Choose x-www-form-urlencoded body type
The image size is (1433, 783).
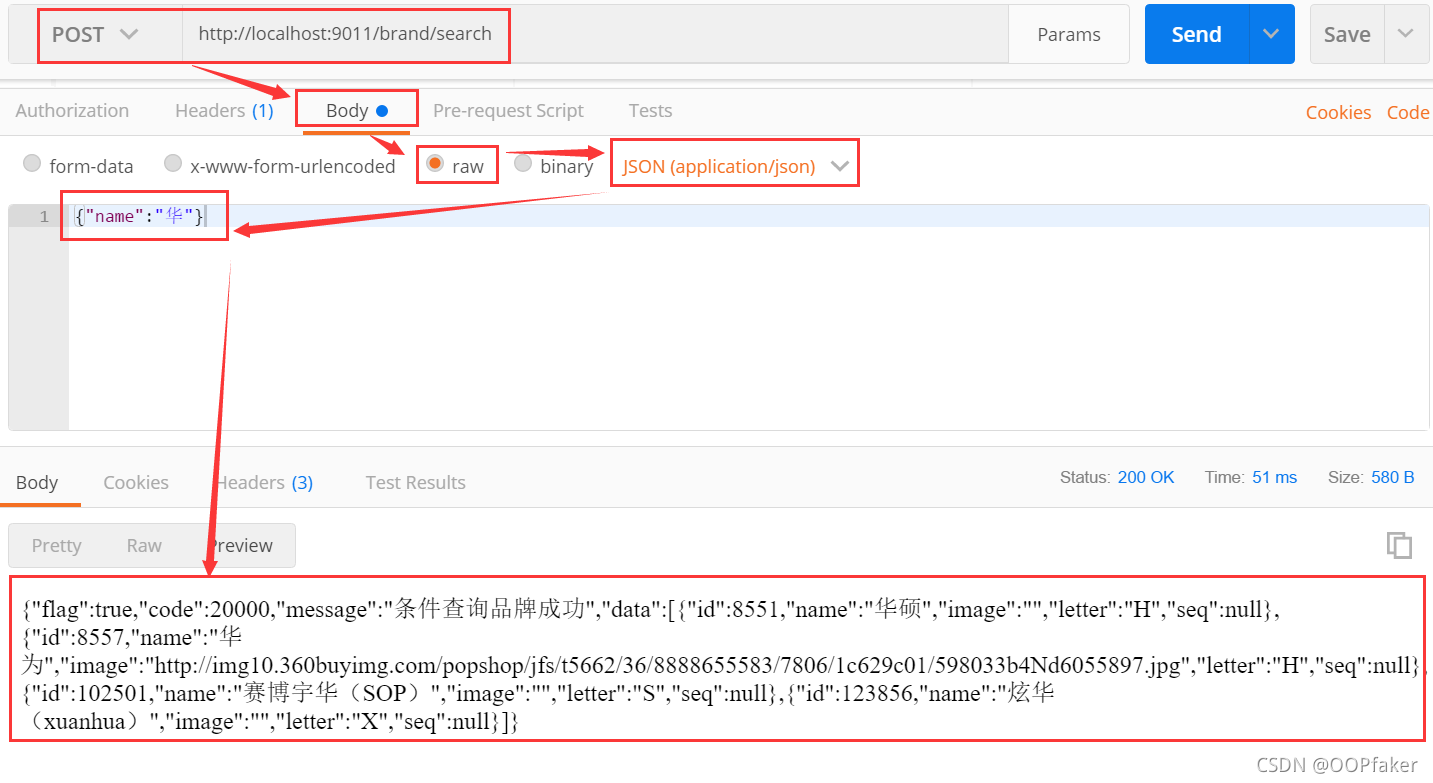coord(173,163)
